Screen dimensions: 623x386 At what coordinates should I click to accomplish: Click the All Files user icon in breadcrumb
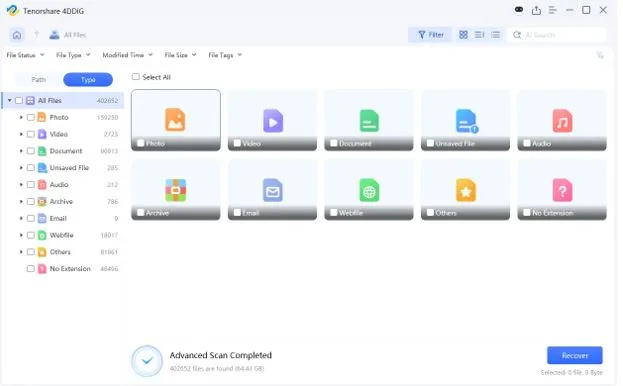tap(54, 35)
